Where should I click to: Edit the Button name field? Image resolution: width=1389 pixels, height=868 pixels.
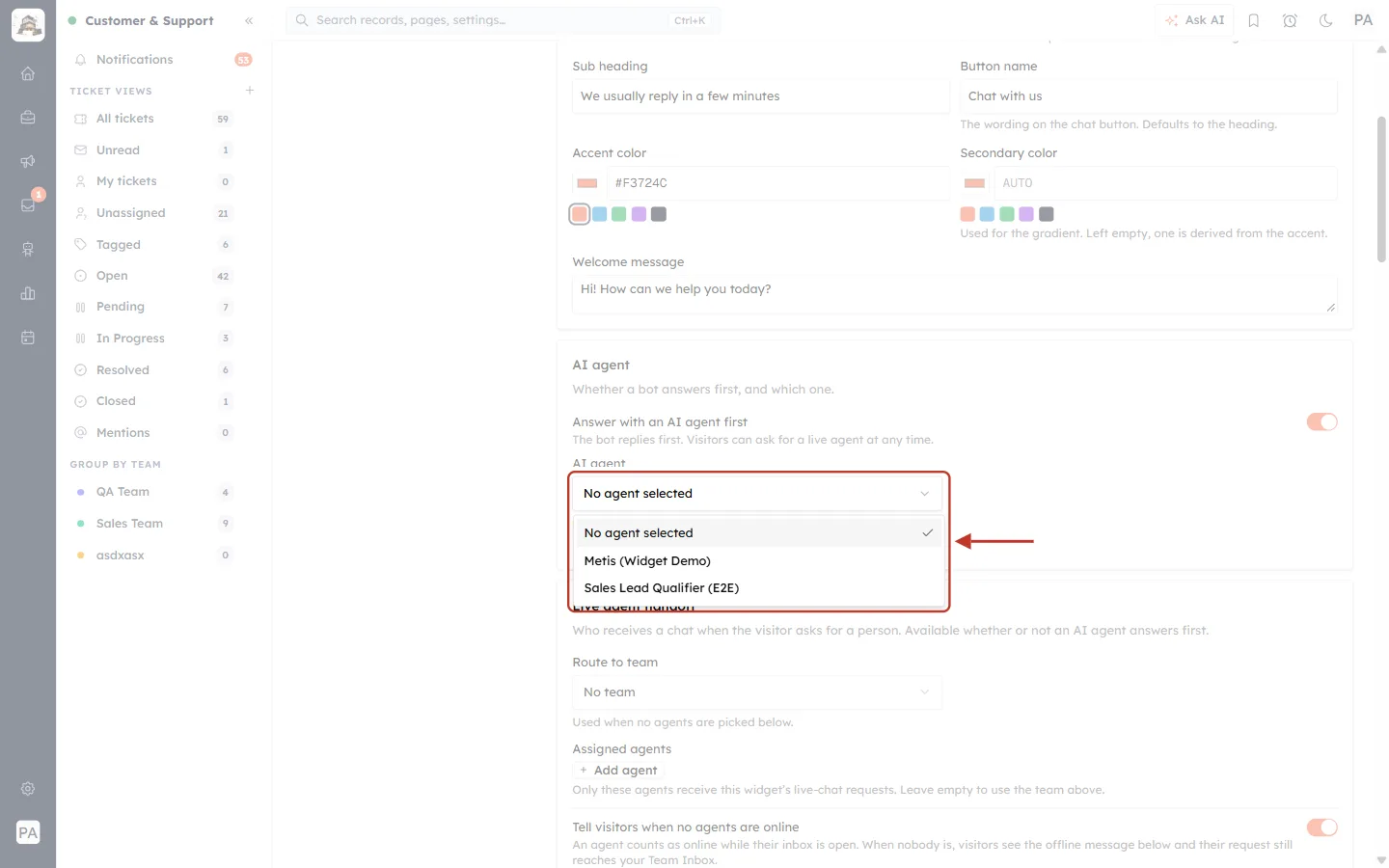coord(1149,96)
